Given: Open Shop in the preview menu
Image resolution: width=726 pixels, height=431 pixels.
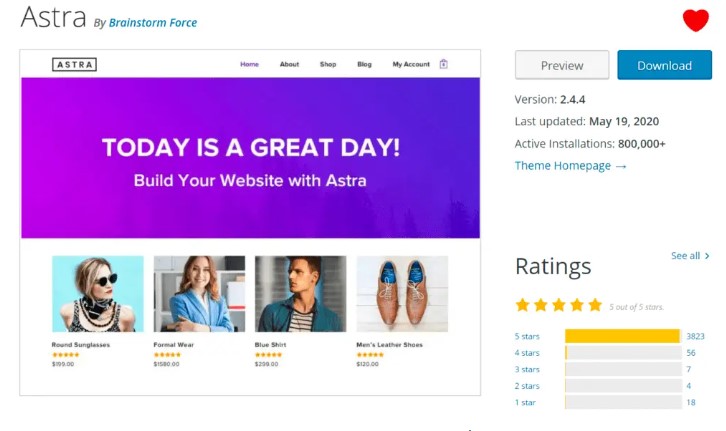Looking at the screenshot, I should [x=328, y=65].
